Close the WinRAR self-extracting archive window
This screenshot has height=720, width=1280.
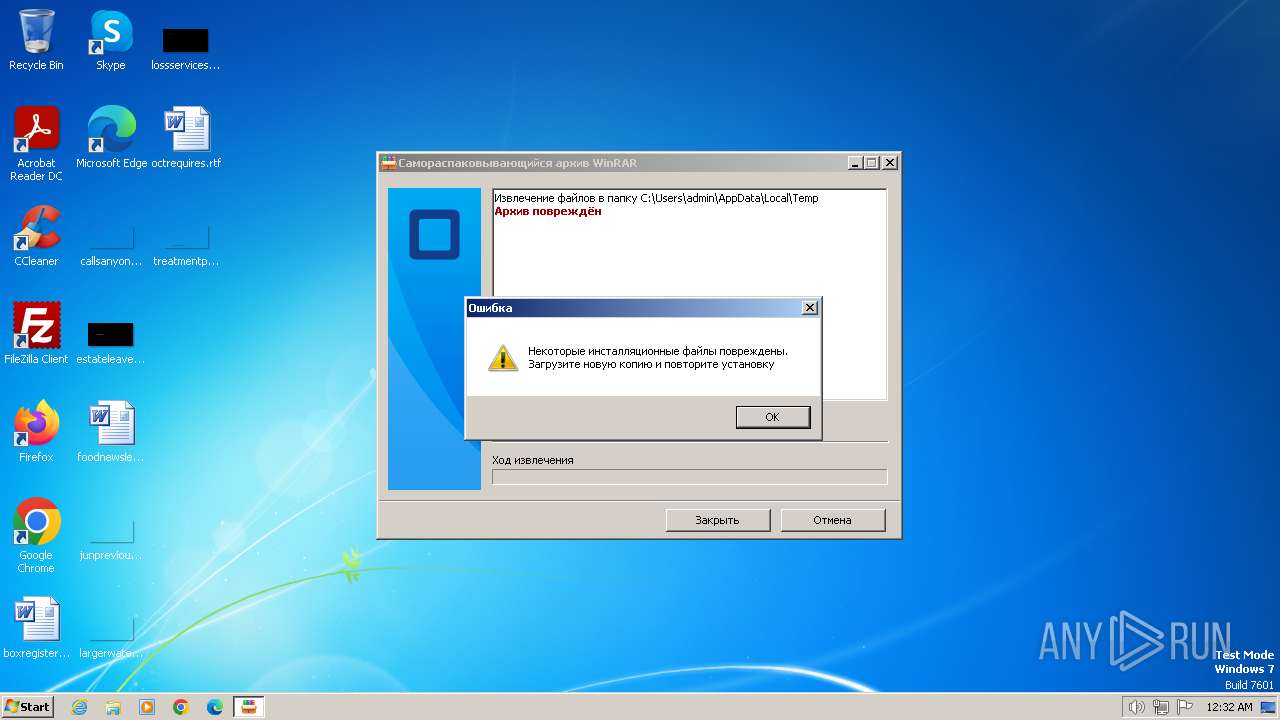click(890, 163)
